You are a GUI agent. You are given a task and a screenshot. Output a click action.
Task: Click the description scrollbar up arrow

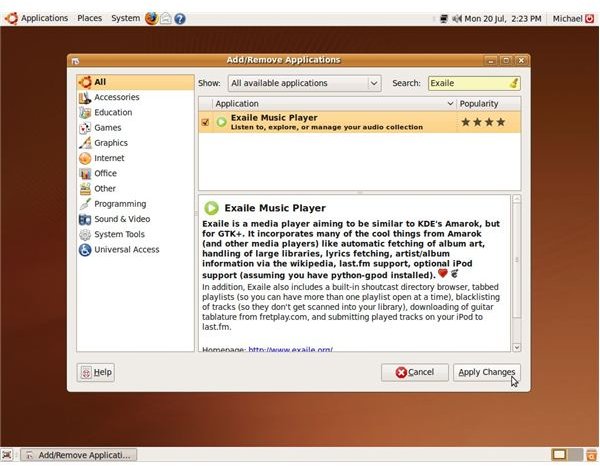[516, 199]
